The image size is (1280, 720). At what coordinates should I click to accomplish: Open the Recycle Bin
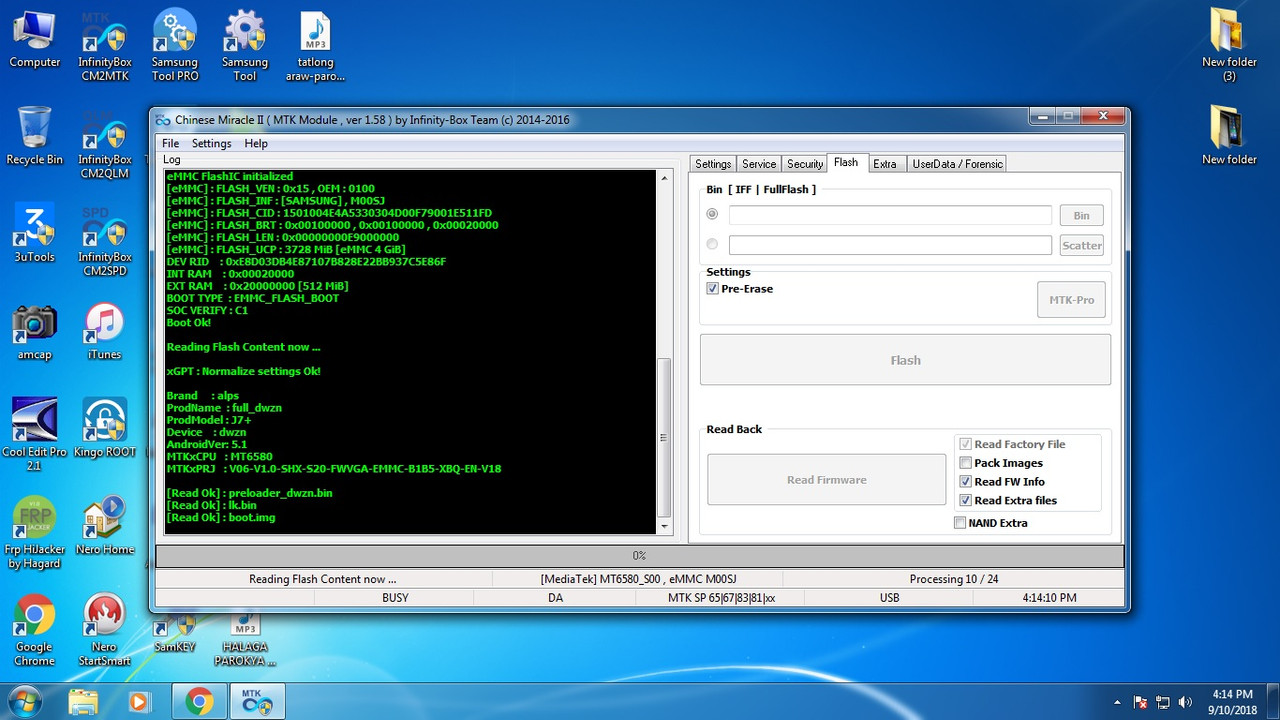click(x=35, y=136)
